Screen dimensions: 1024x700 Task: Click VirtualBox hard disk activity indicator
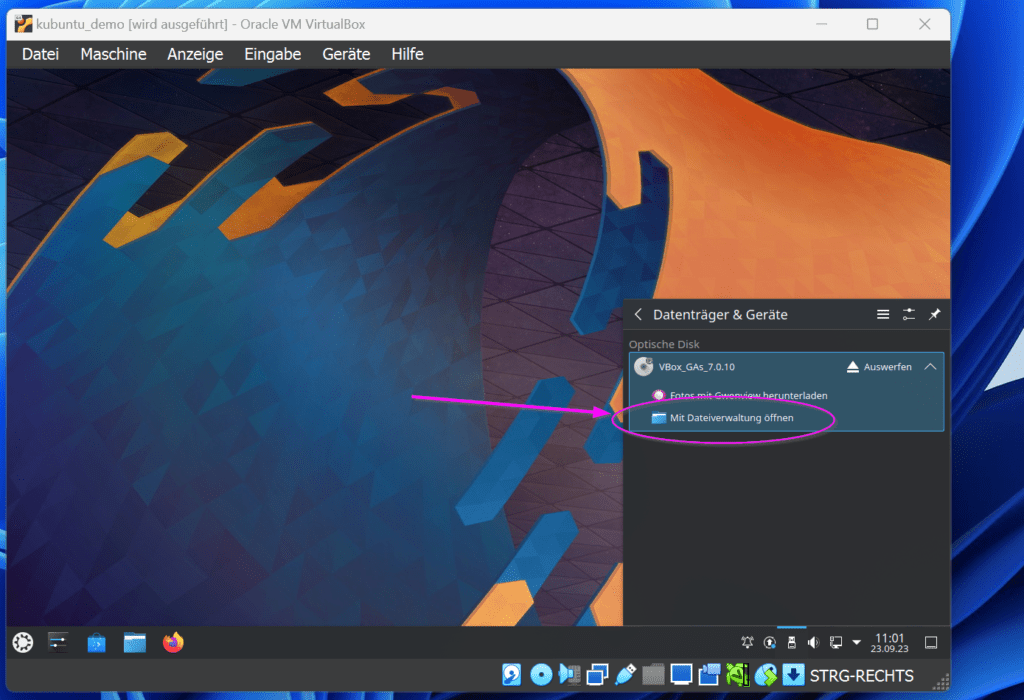[x=511, y=675]
